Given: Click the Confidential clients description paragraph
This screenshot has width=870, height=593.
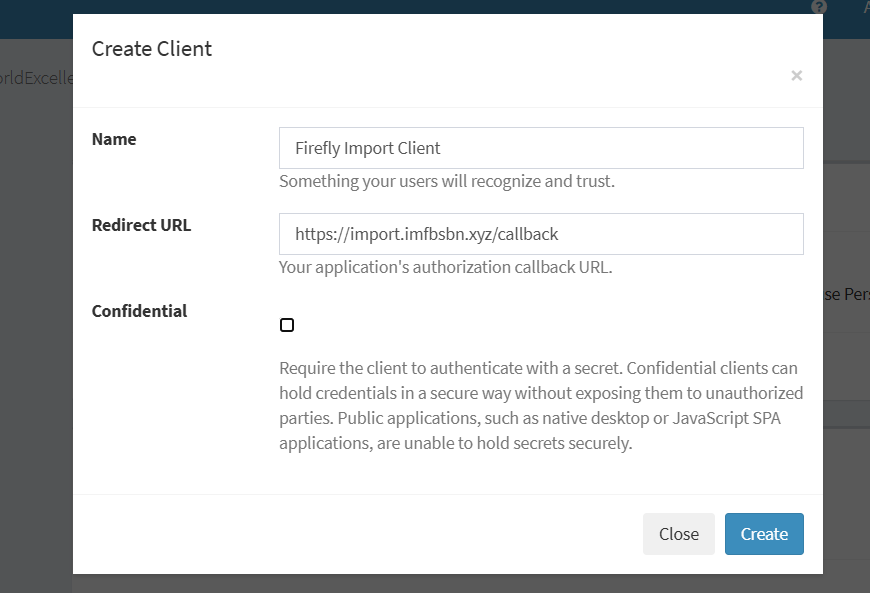Looking at the screenshot, I should coord(540,406).
